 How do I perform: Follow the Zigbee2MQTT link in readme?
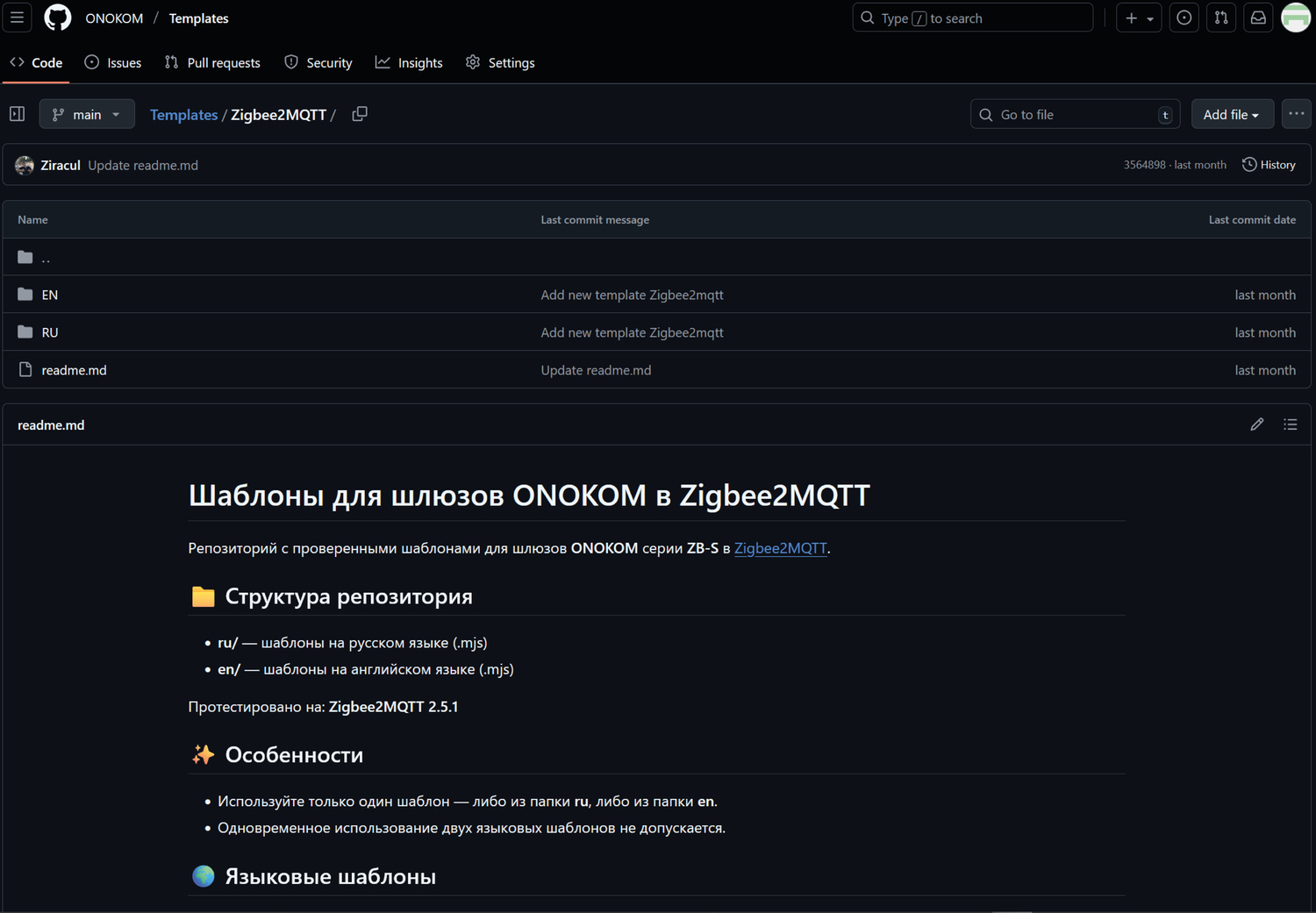(x=780, y=548)
